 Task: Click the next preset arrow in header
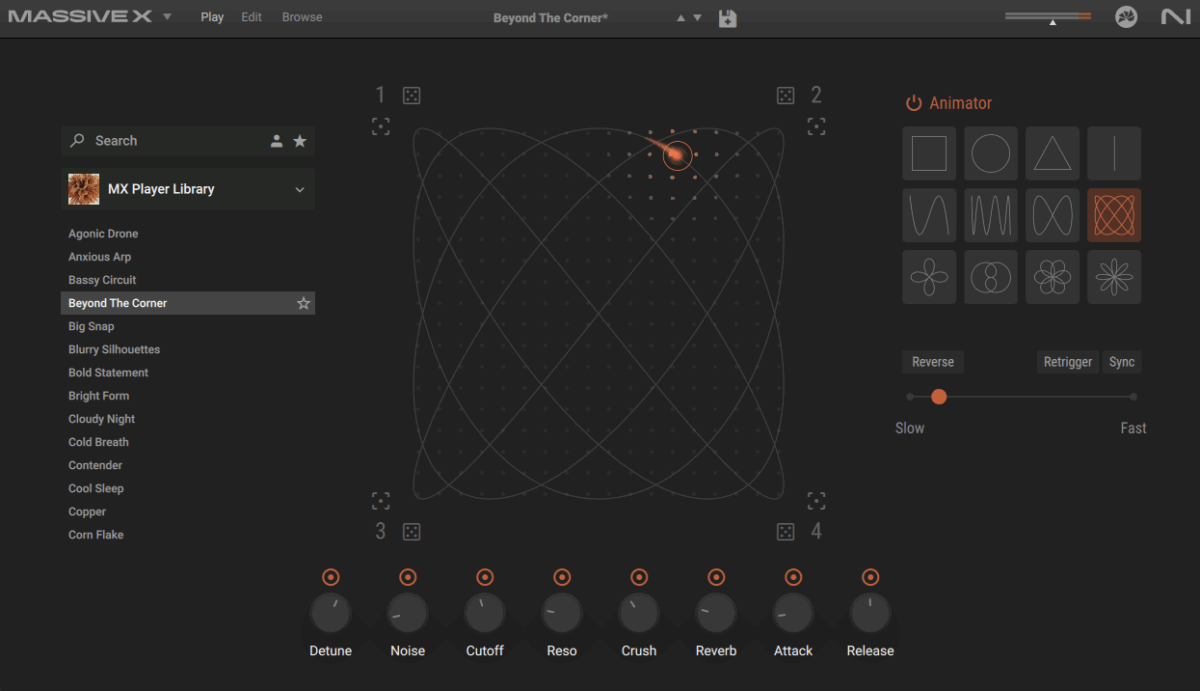[697, 17]
